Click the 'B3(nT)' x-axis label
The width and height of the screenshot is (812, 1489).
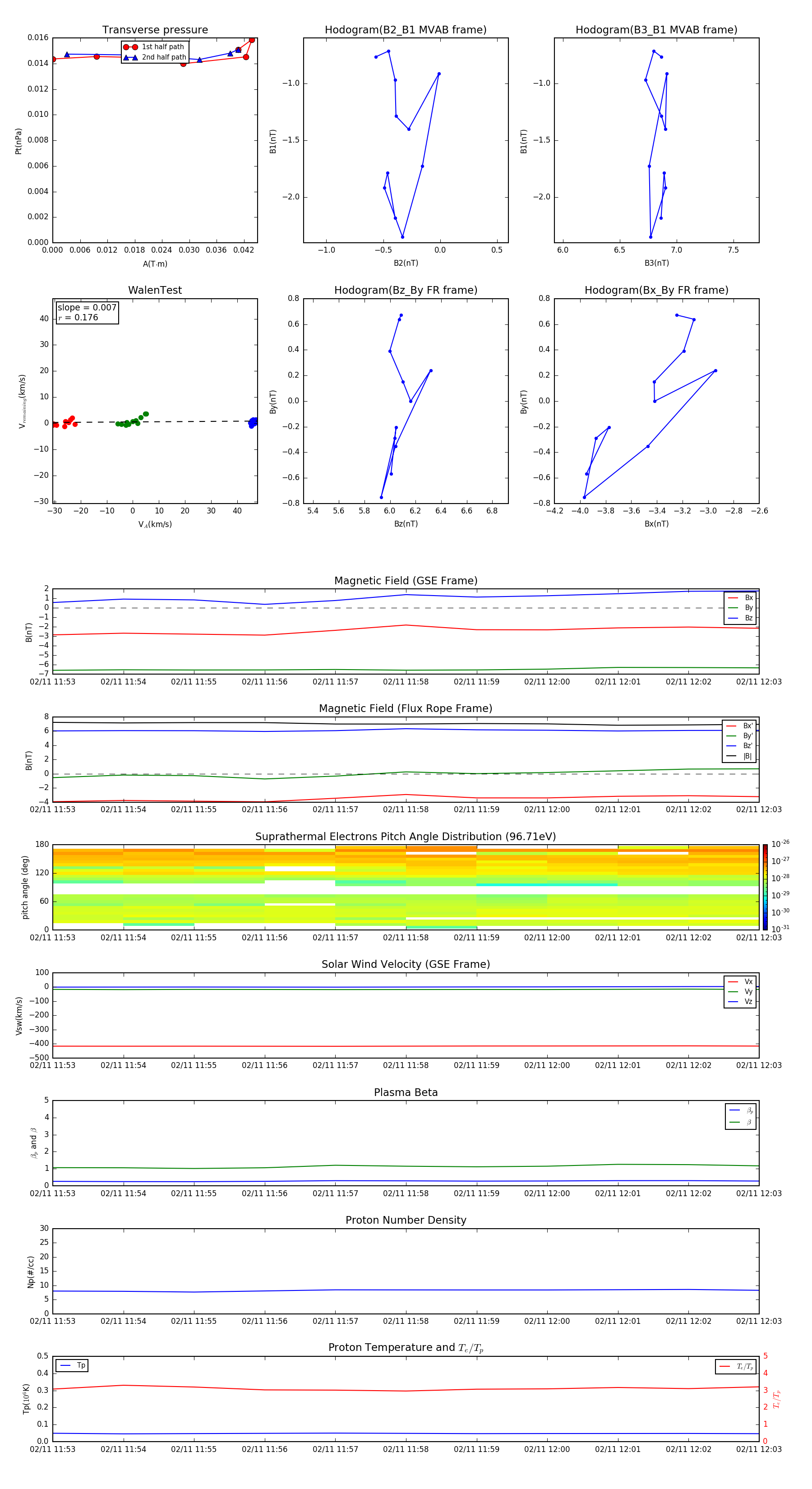[x=656, y=263]
